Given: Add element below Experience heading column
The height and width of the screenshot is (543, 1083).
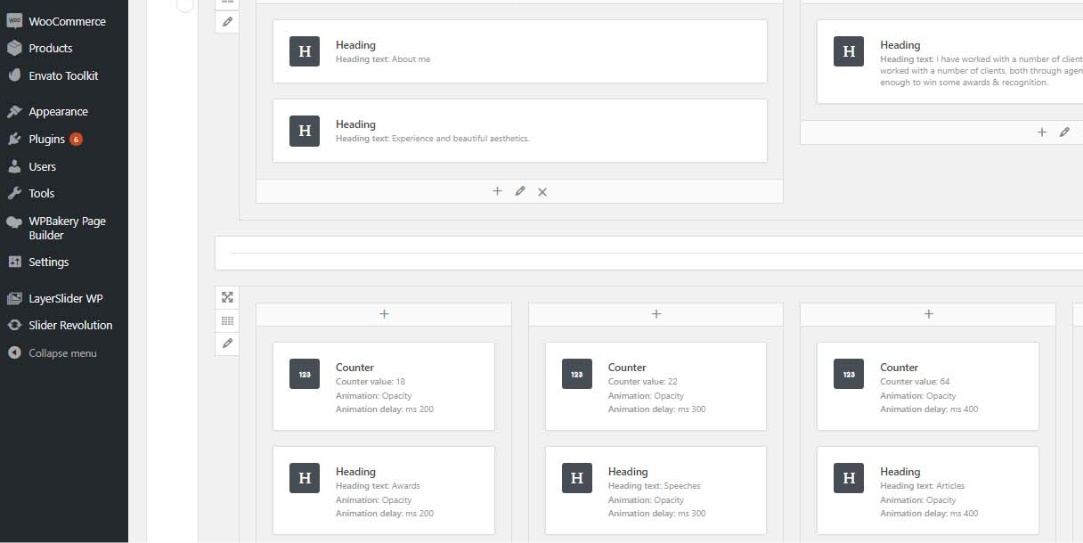Looking at the screenshot, I should click(x=497, y=191).
